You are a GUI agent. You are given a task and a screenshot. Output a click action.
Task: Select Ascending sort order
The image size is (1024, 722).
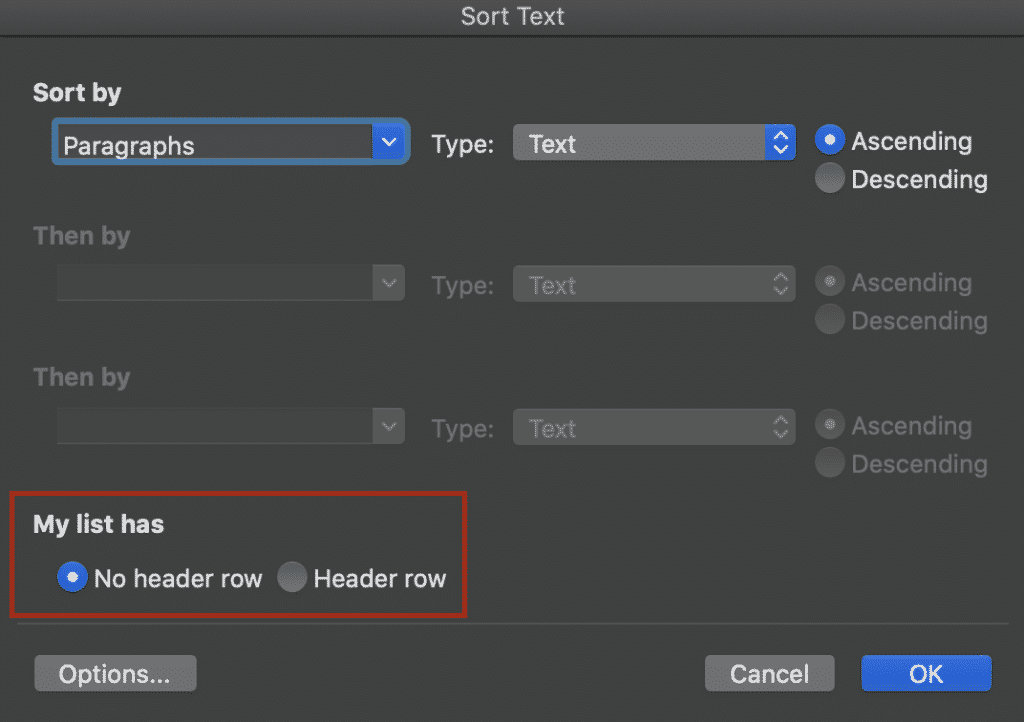click(x=830, y=140)
